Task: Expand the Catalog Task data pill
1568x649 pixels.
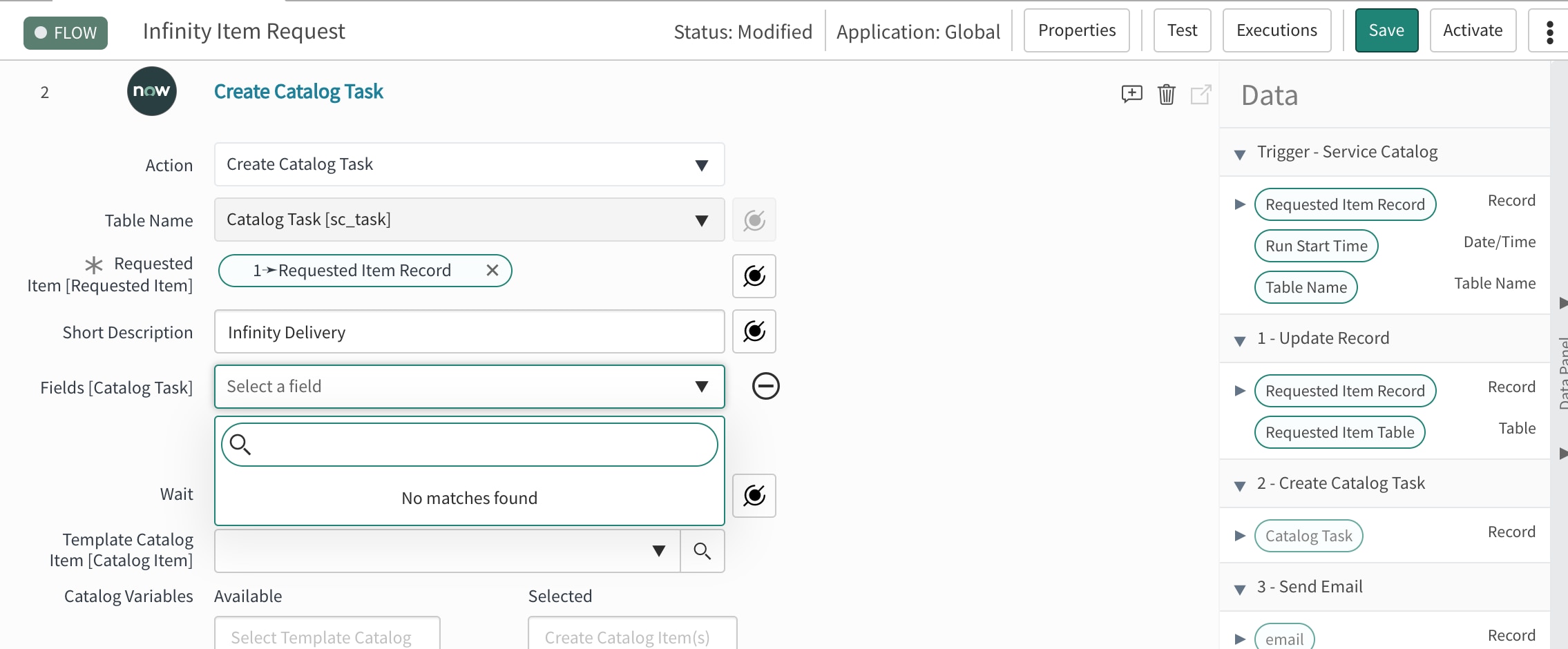Action: (x=1240, y=536)
